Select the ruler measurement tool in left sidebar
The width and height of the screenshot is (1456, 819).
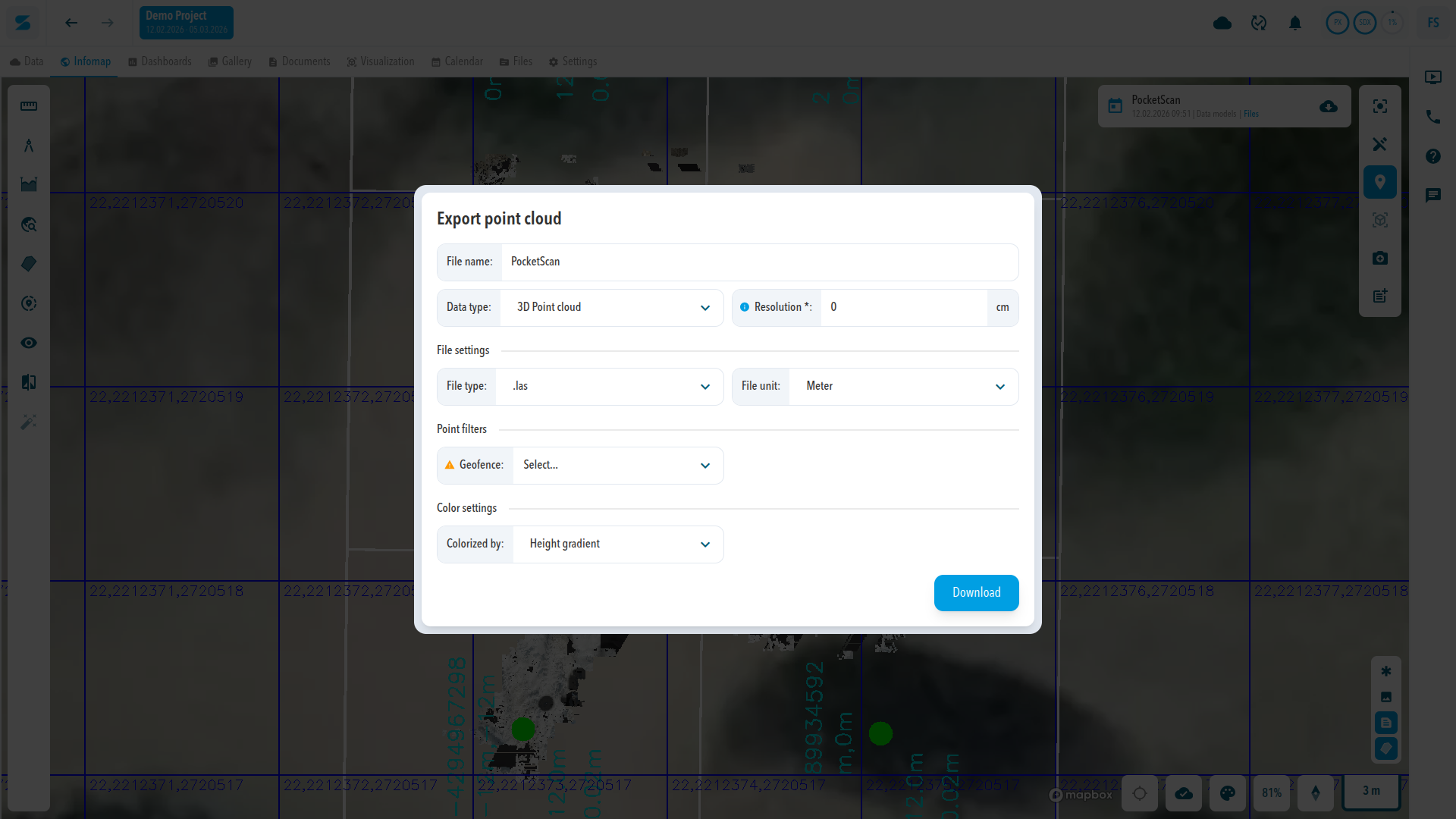(29, 106)
